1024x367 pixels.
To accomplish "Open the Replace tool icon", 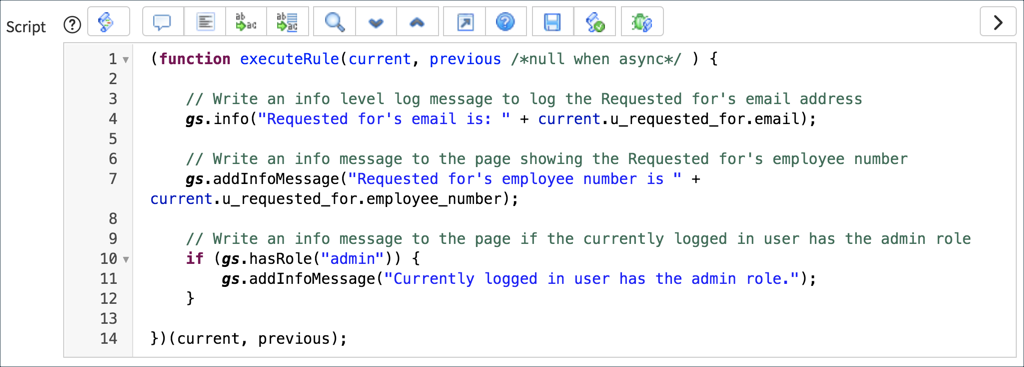I will pos(247,22).
